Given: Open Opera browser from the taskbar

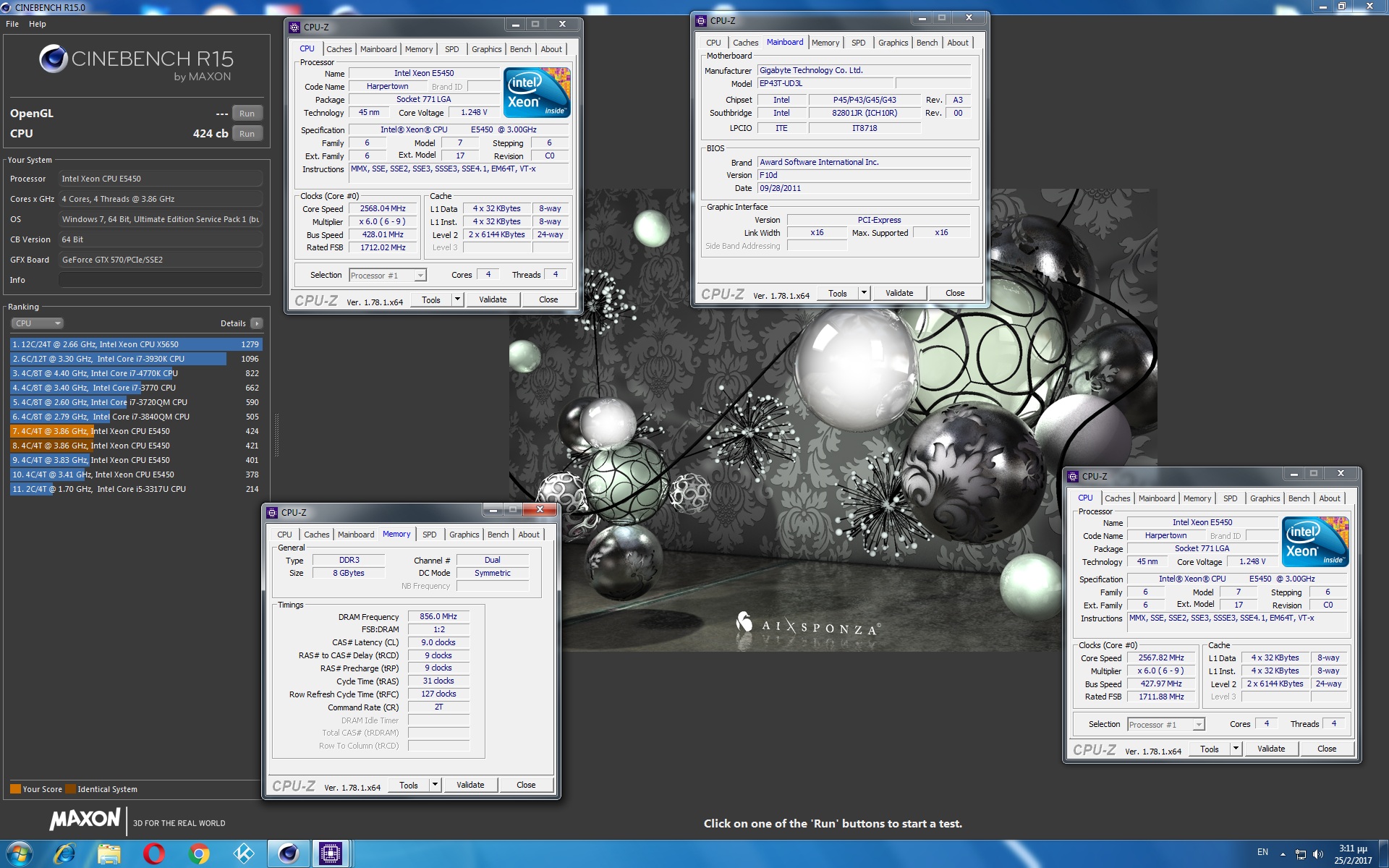Looking at the screenshot, I should click(x=153, y=854).
